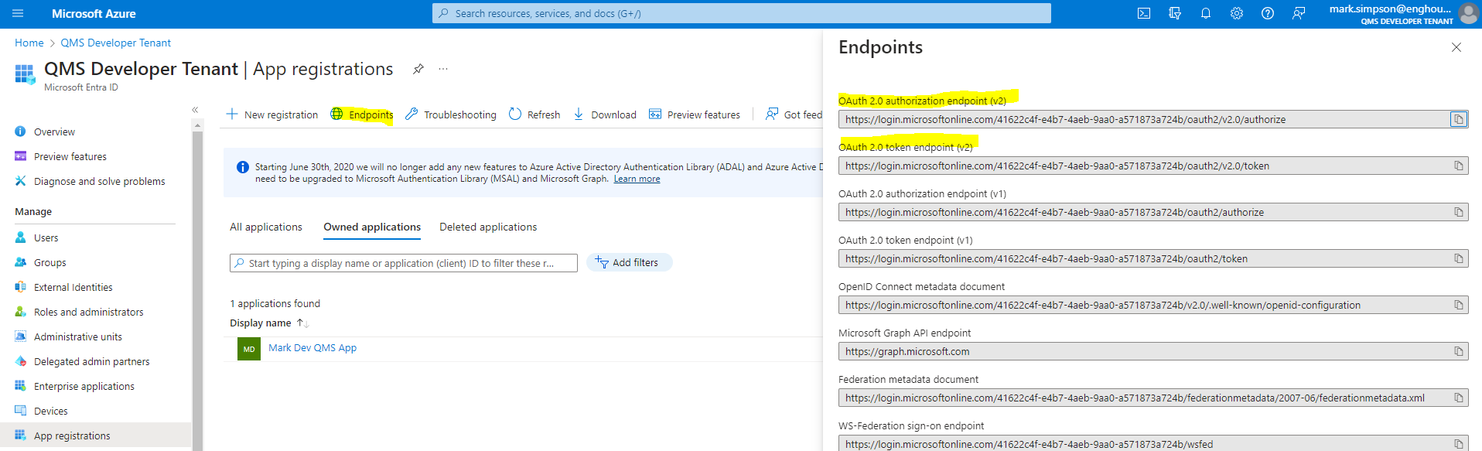1482x451 pixels.
Task: Open Overview in the sidebar
Action: pyautogui.click(x=54, y=132)
